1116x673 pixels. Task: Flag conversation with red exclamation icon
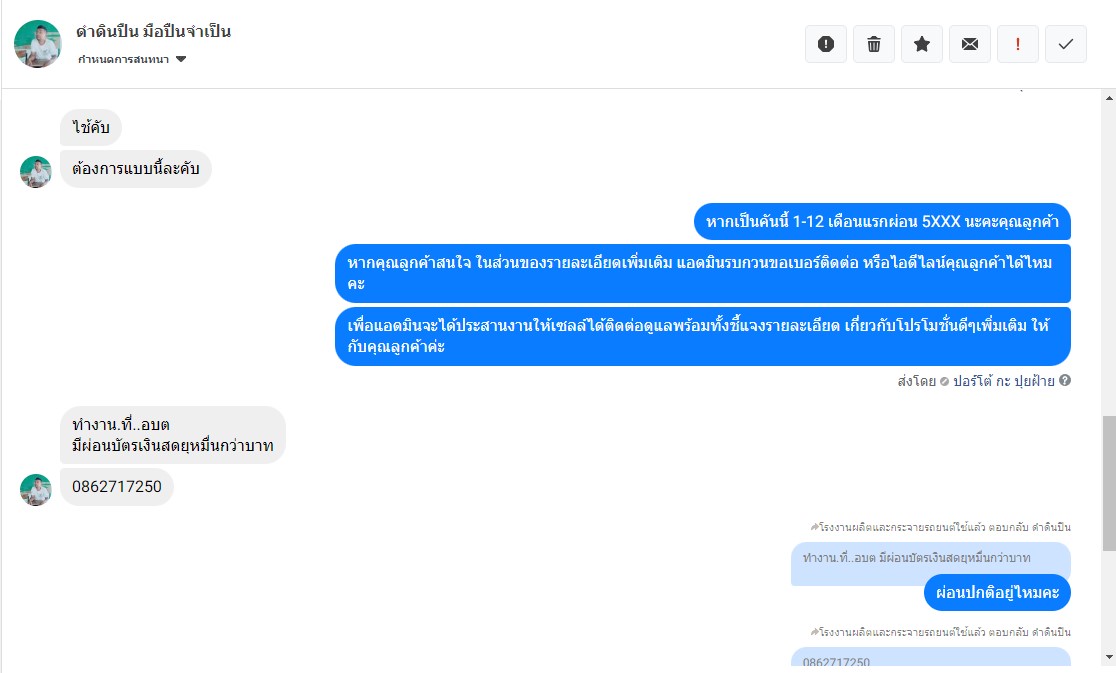pyautogui.click(x=1018, y=44)
